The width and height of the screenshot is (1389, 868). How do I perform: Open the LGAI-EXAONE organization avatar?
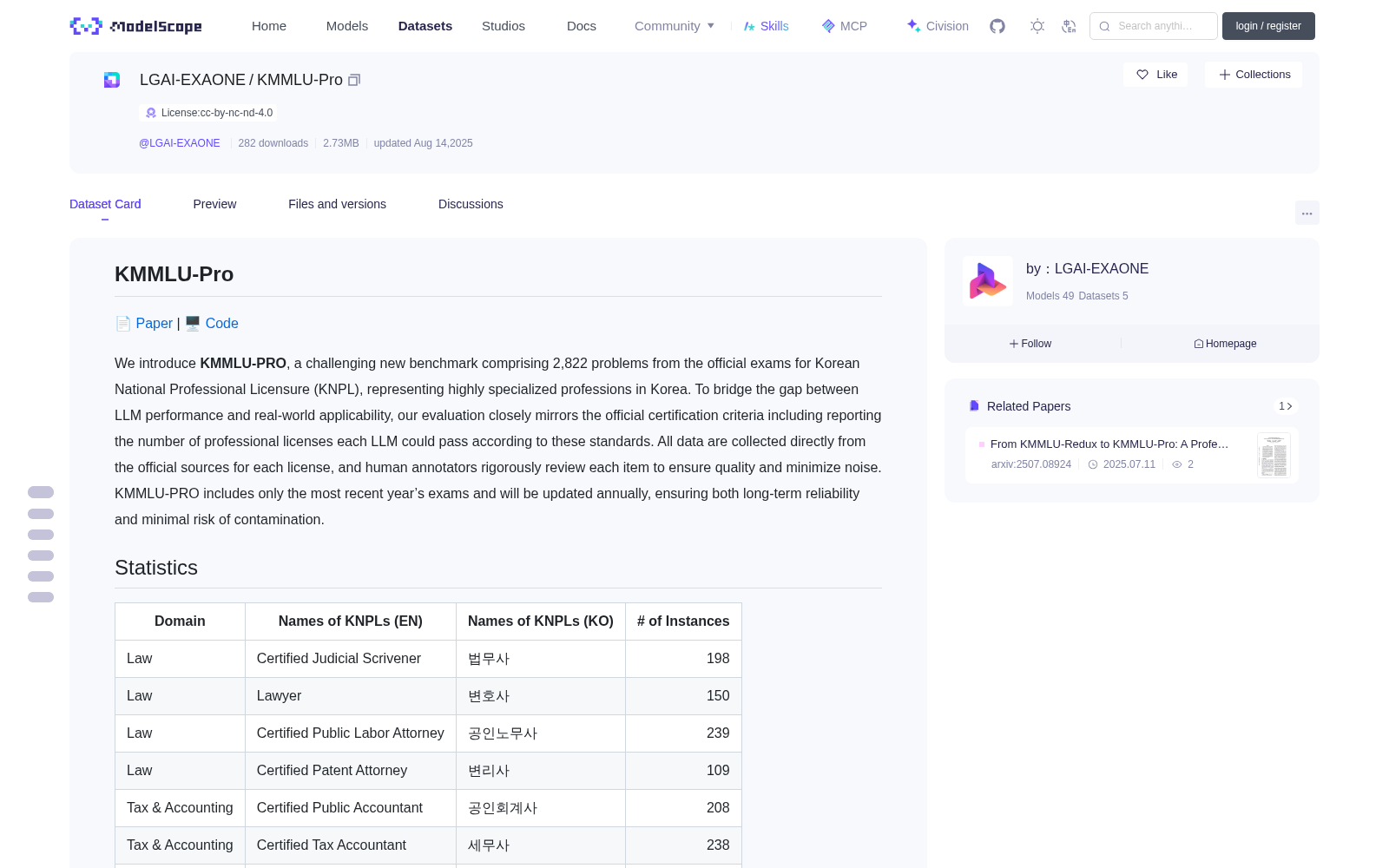tap(988, 280)
